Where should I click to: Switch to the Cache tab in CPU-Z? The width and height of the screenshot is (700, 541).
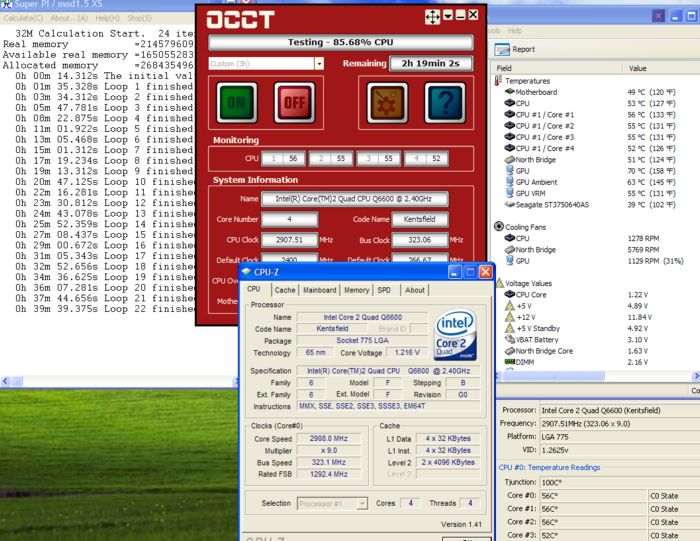pos(285,290)
